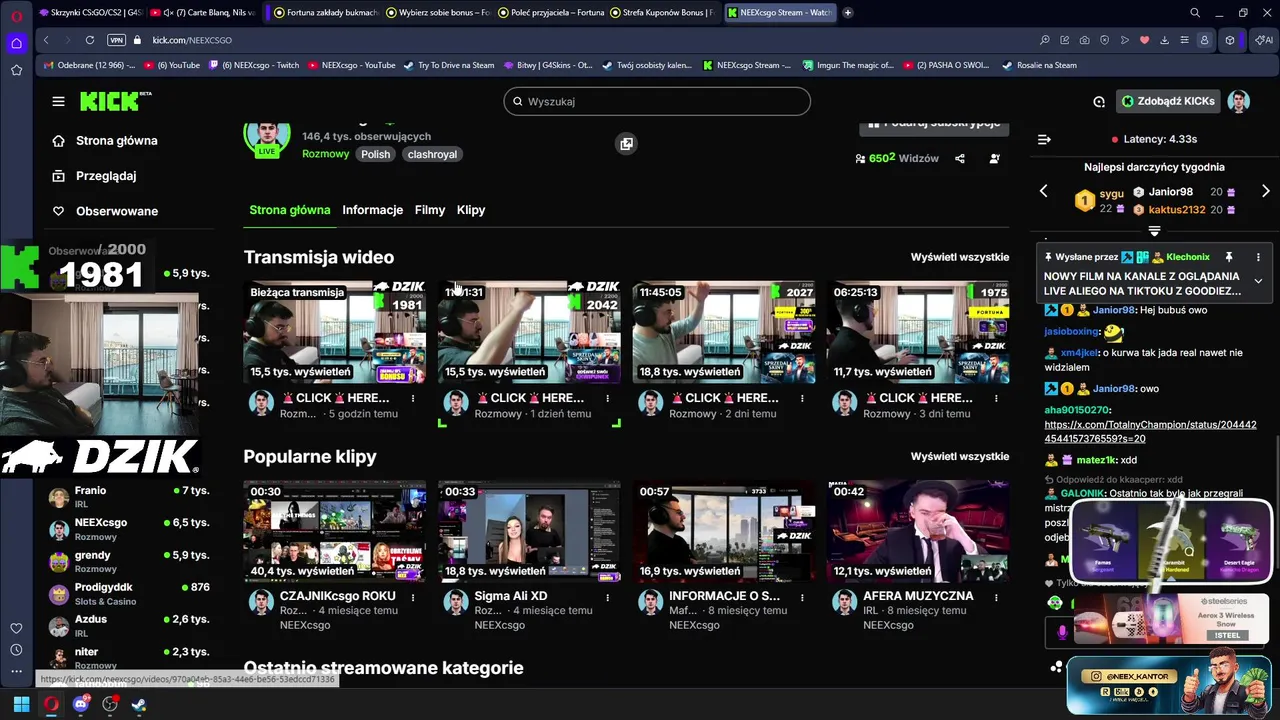Viewport: 1280px width, 720px height.
Task: Go back to the previous page
Action: pyautogui.click(x=46, y=40)
